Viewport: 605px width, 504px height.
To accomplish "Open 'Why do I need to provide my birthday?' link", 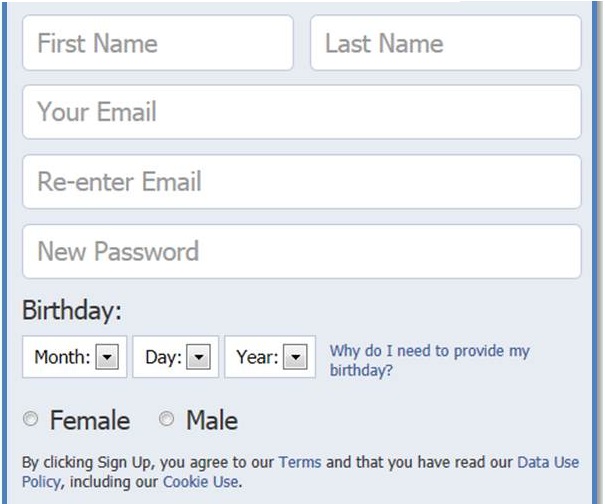I will (430, 360).
